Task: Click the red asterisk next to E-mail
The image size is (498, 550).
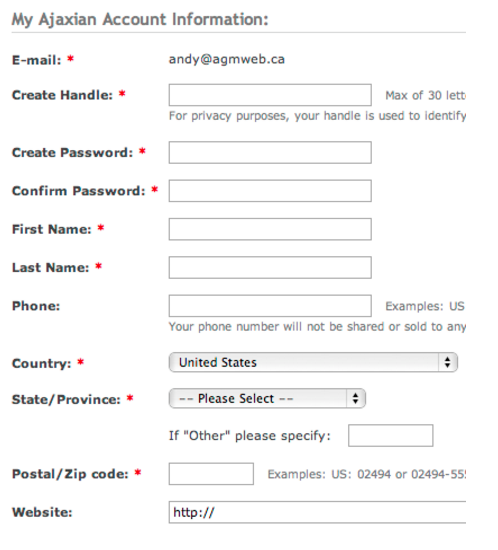Action: click(70, 59)
